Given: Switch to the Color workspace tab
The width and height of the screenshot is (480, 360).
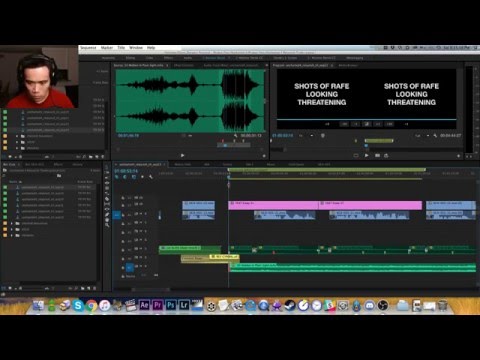Looking at the screenshot, I should click(149, 58).
